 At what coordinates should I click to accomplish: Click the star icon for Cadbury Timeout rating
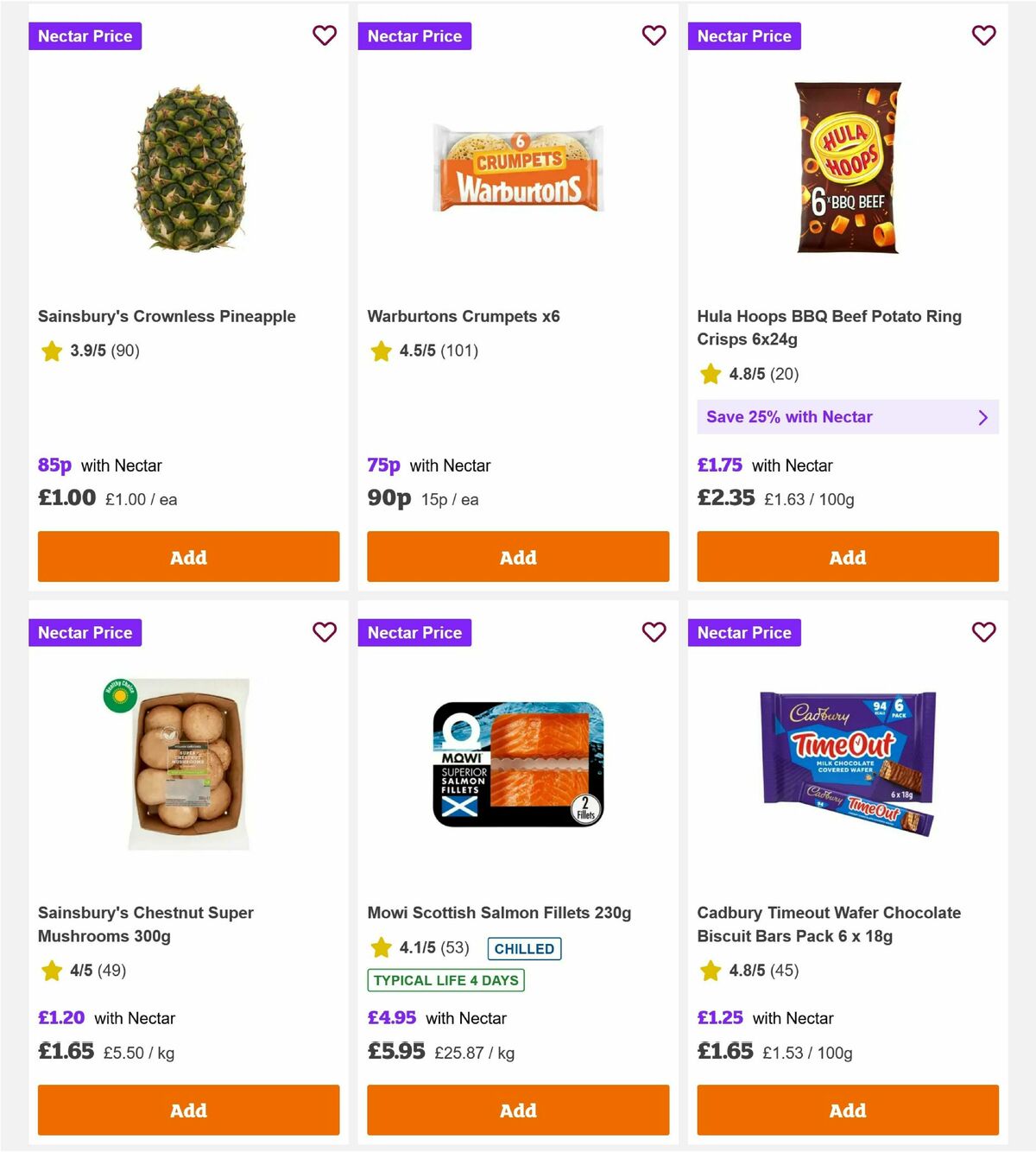pyautogui.click(x=710, y=970)
